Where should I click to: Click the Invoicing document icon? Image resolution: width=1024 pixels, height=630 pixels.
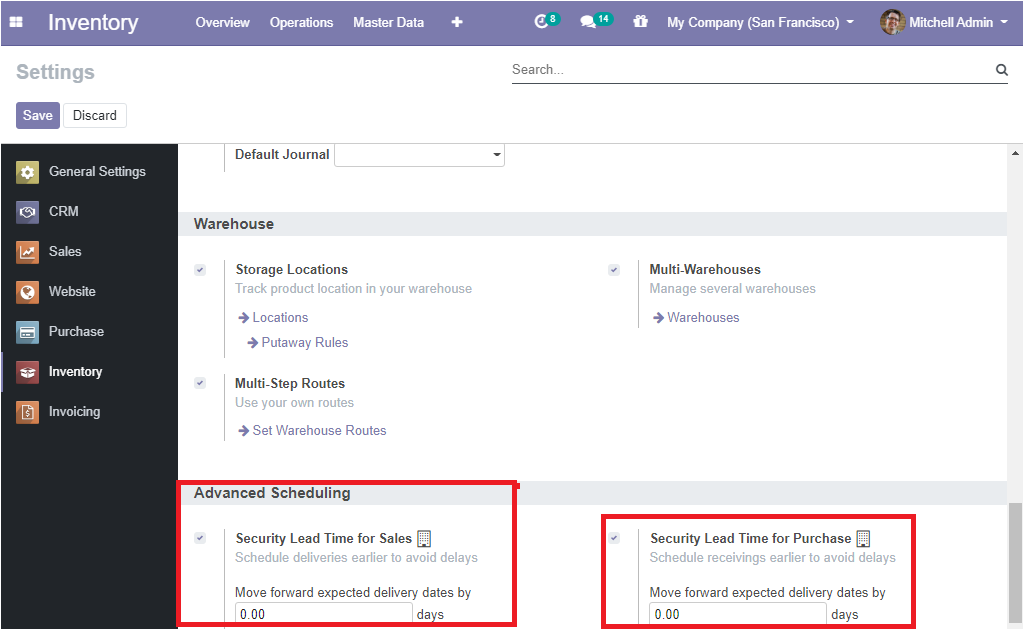click(27, 412)
